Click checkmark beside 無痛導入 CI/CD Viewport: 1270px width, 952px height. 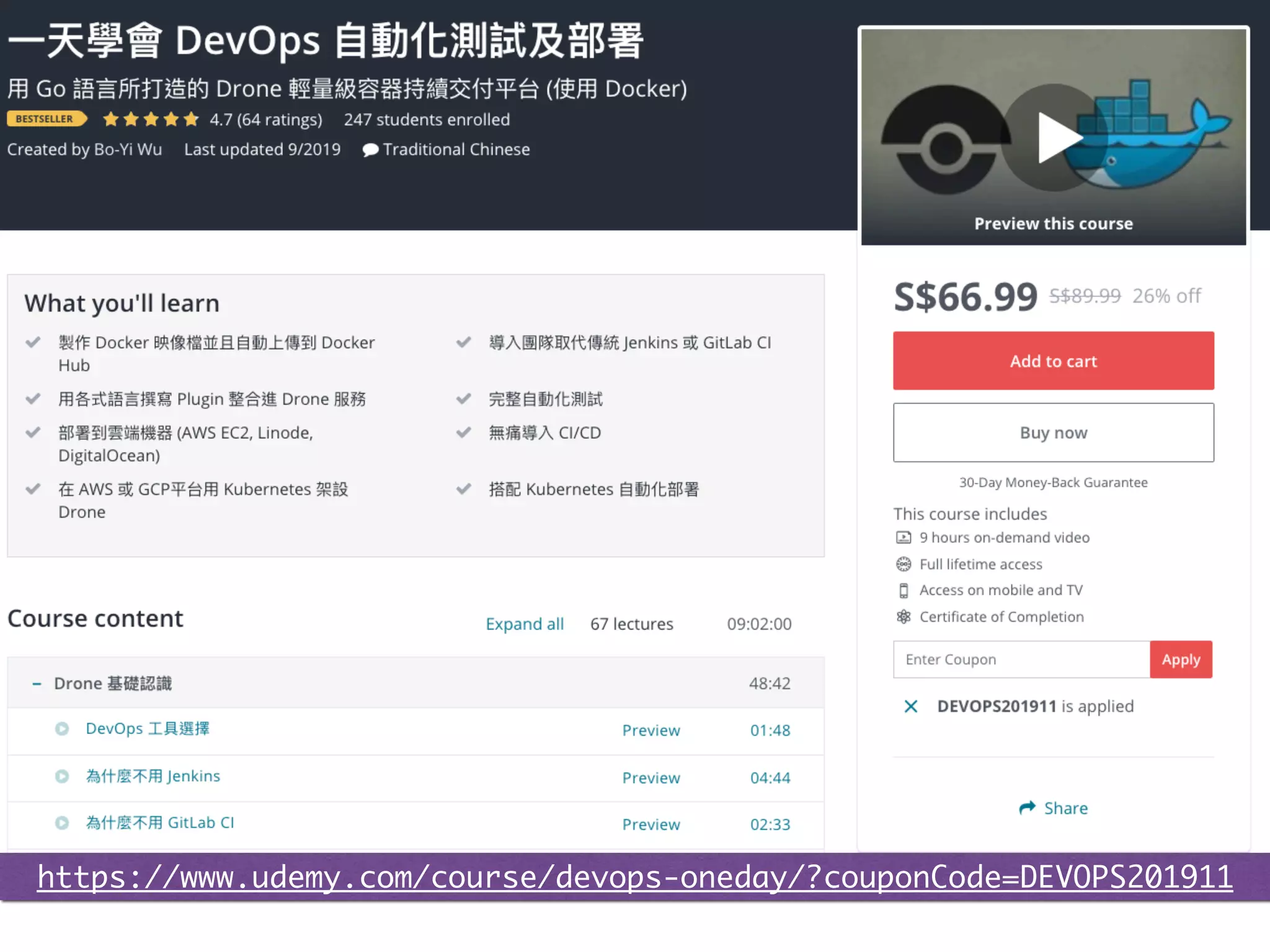(x=463, y=433)
